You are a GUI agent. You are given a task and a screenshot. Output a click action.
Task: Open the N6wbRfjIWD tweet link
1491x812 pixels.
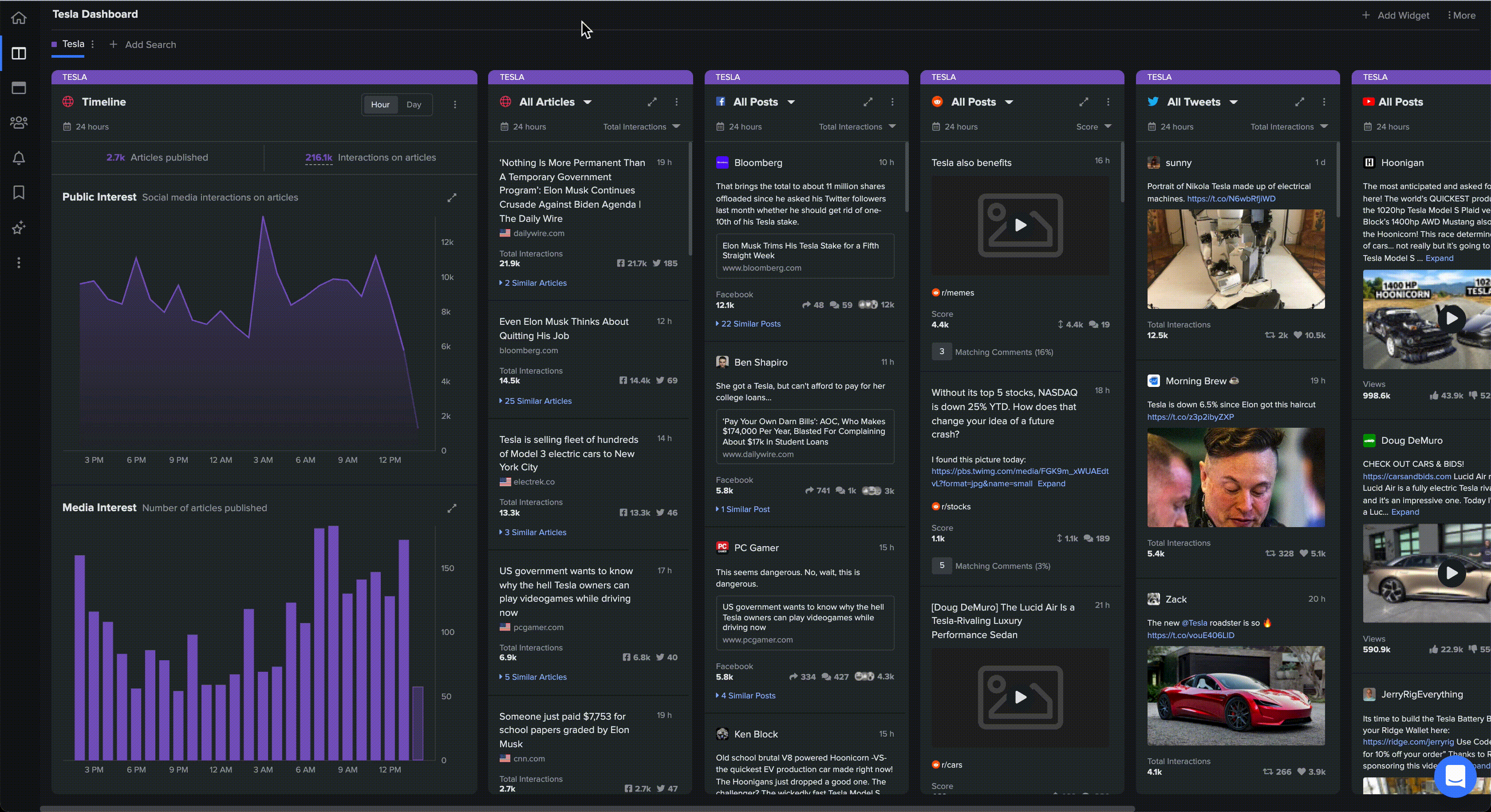[1231, 198]
